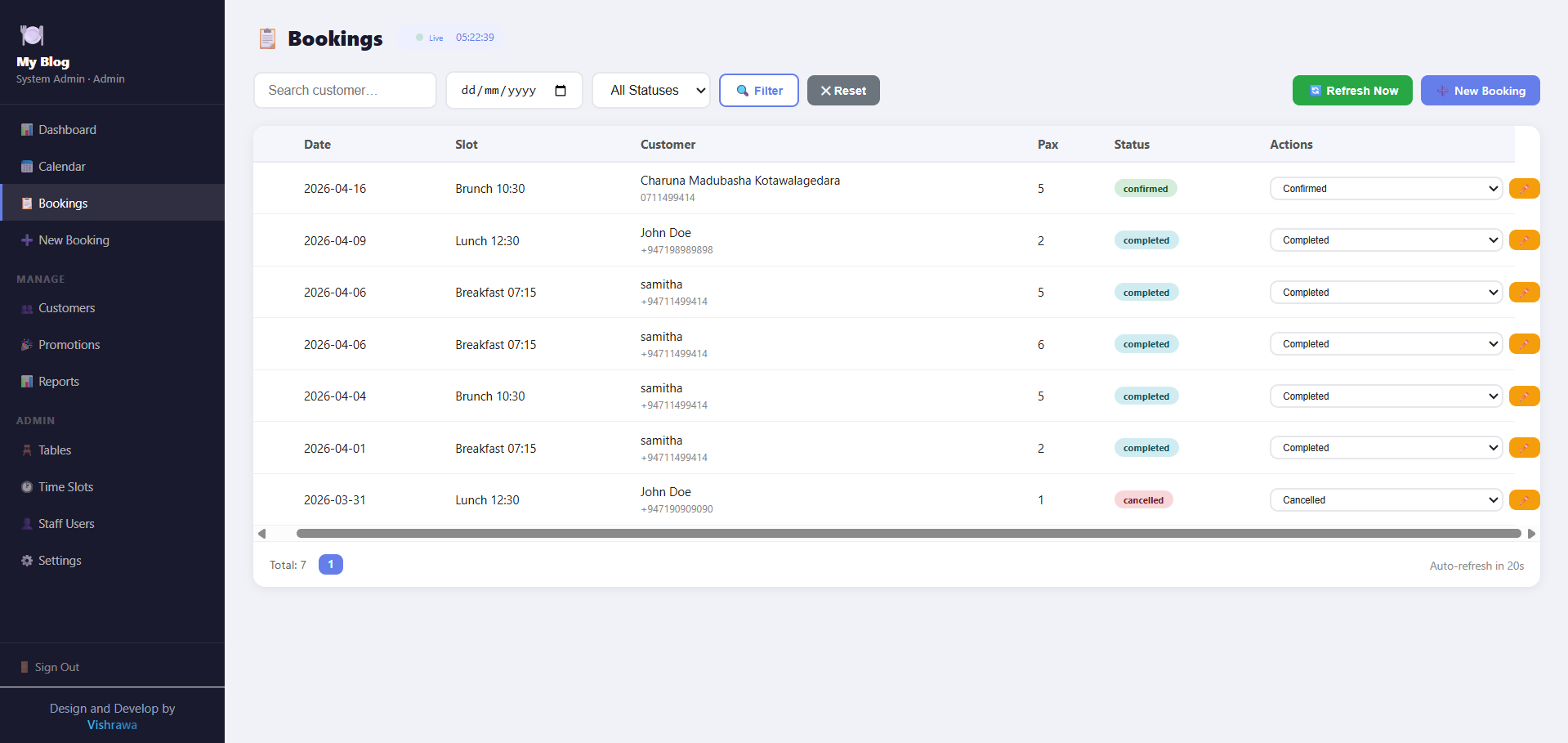Expand the Cancelled status dropdown
This screenshot has height=743, width=1568.
pyautogui.click(x=1386, y=500)
